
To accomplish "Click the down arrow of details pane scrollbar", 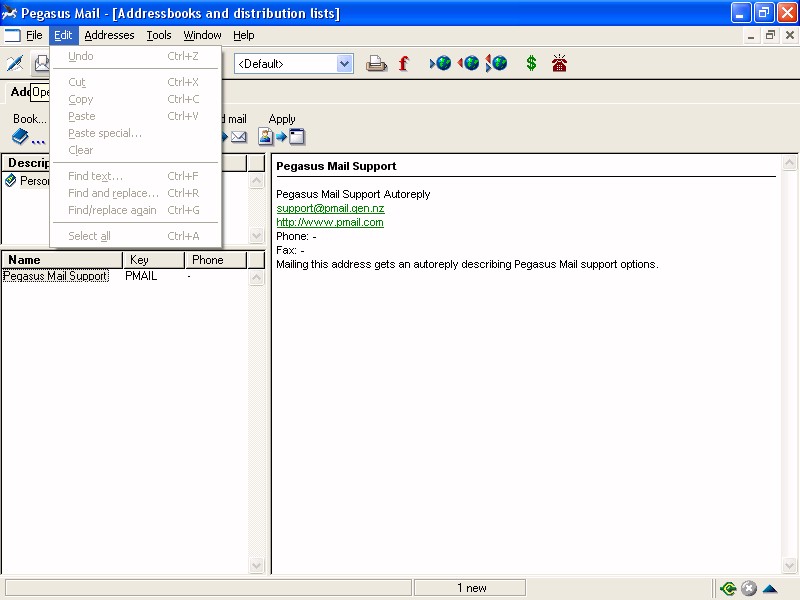I will tap(789, 565).
